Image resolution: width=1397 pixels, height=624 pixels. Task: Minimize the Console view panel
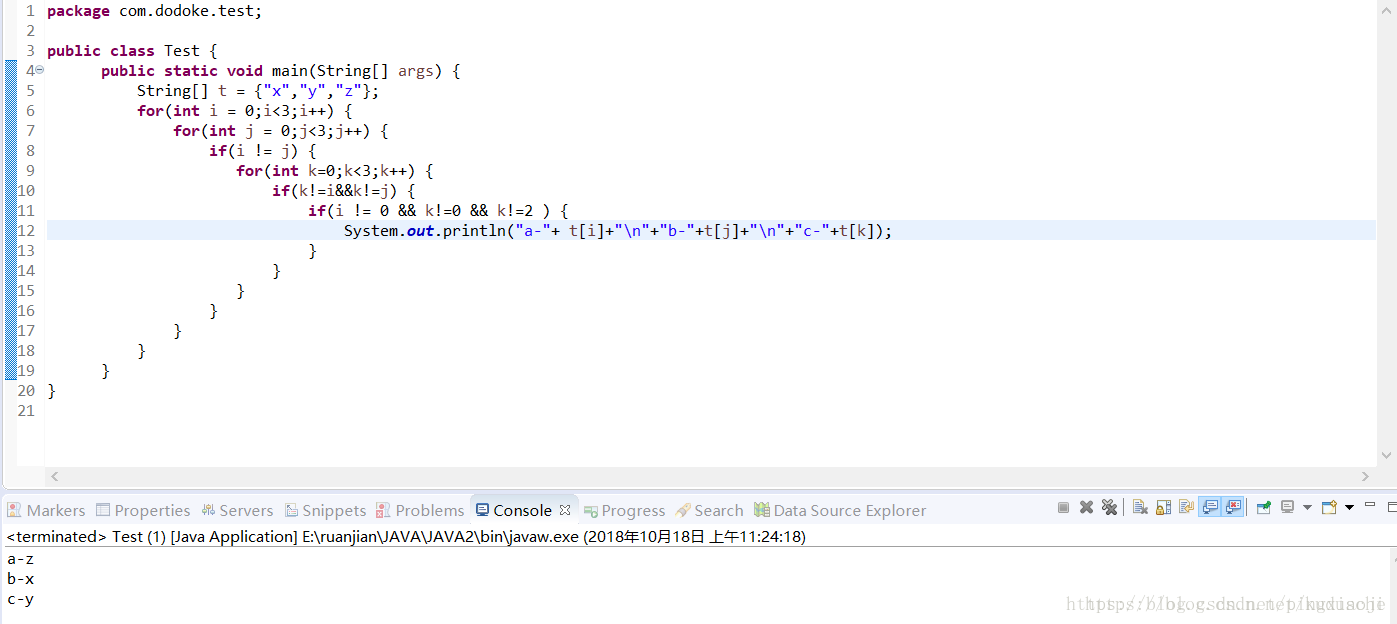point(1370,505)
